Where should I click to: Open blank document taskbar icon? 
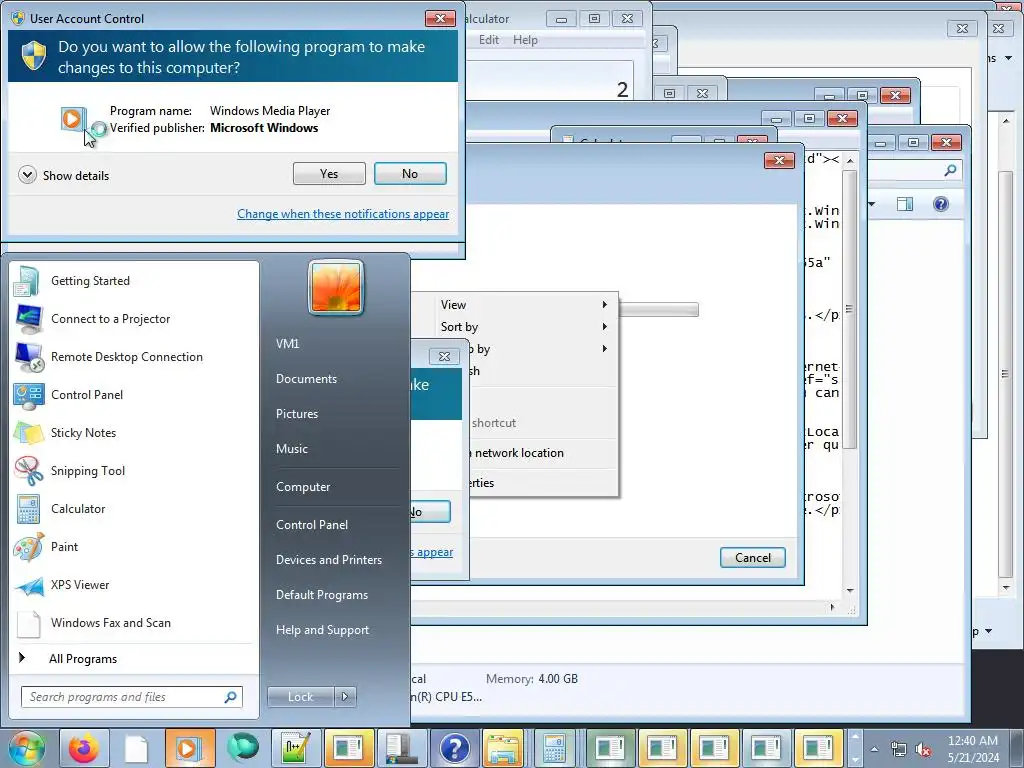(136, 748)
